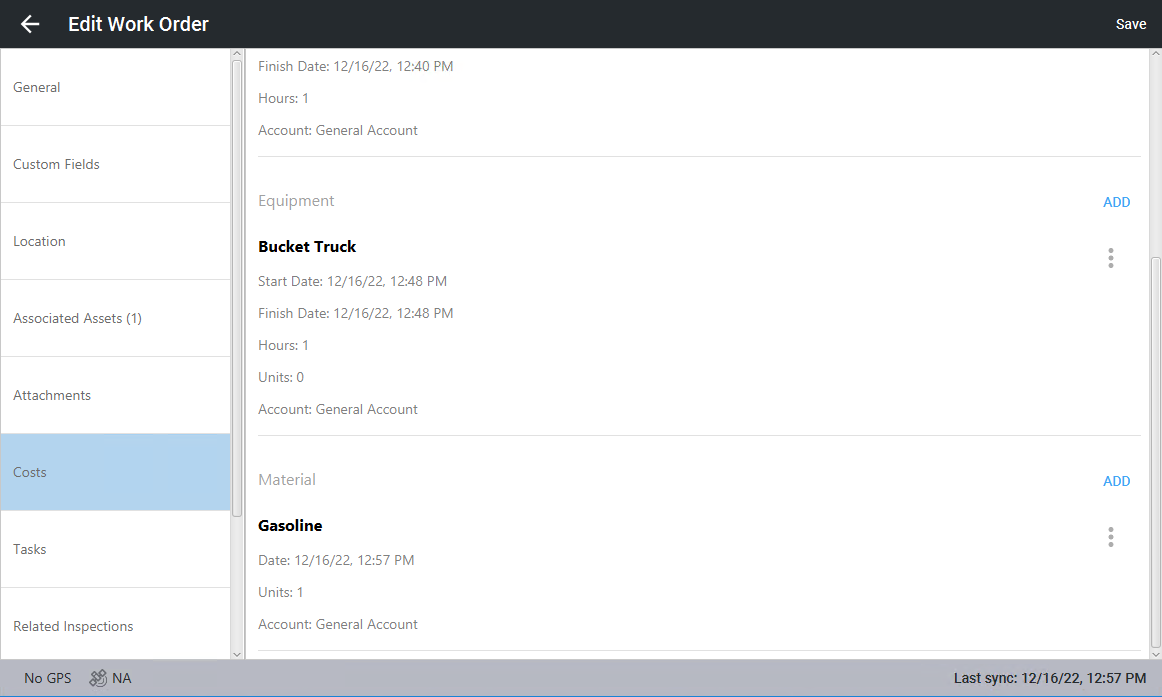Image resolution: width=1162 pixels, height=697 pixels.
Task: Open Gasoline three-dot options menu
Action: tap(1110, 537)
